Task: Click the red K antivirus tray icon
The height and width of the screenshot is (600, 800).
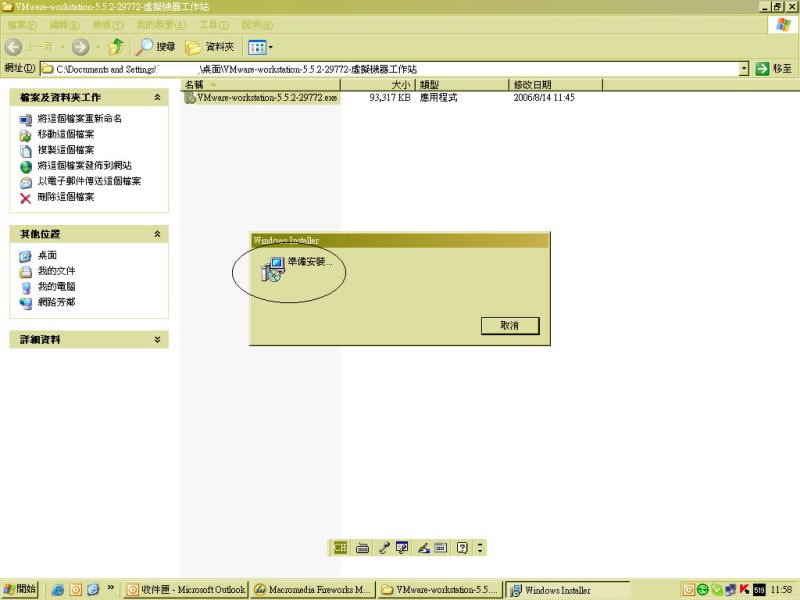Action: [744, 590]
